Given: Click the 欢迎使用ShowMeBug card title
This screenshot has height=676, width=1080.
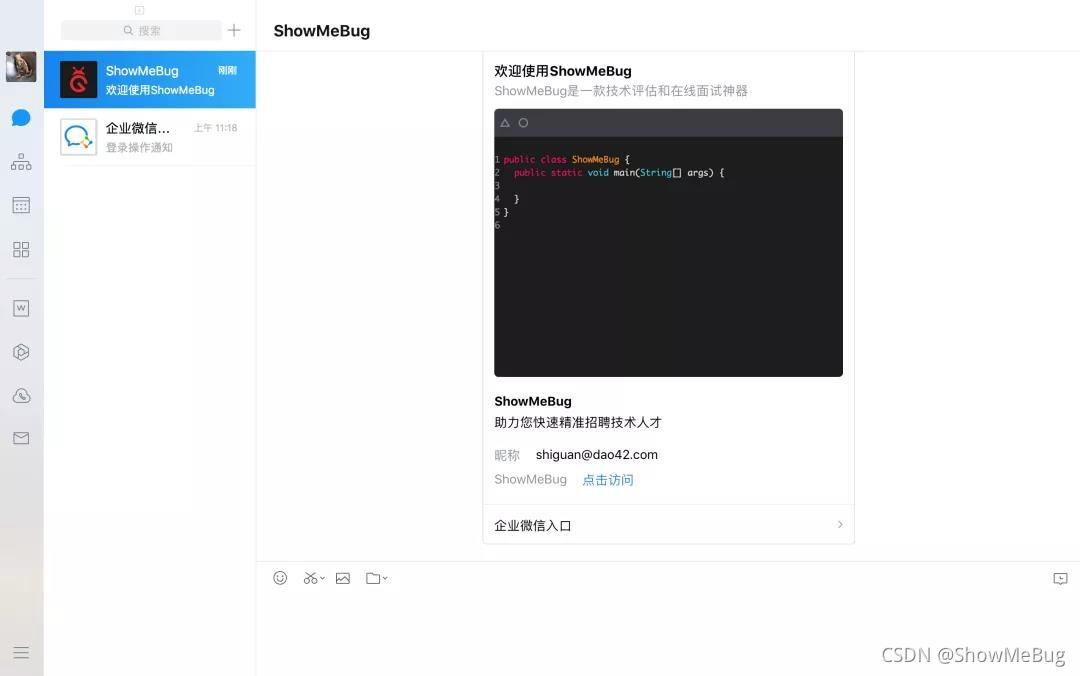Looking at the screenshot, I should 563,71.
